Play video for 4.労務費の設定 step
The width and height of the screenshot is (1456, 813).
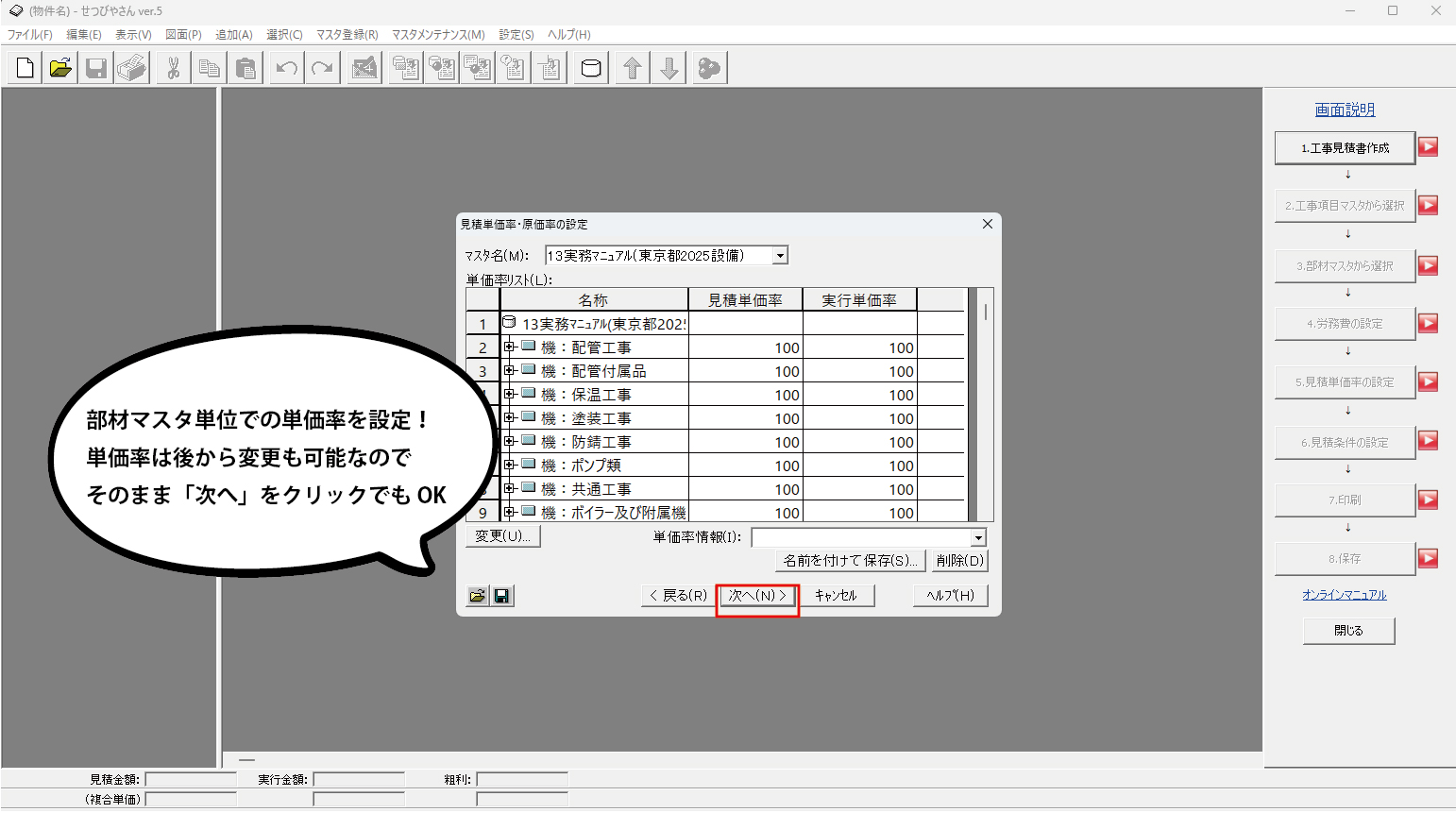(x=1428, y=323)
